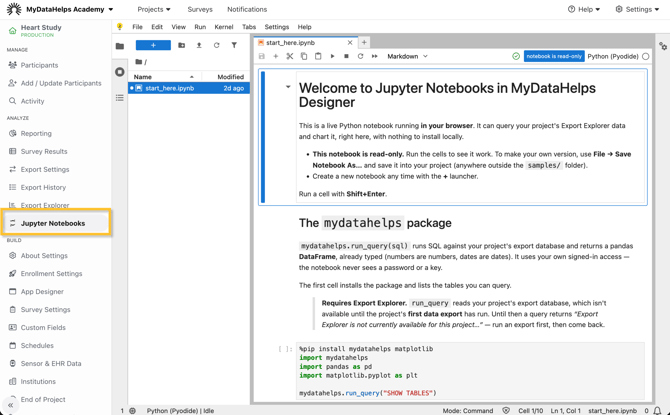Click the JupyterLite lightbulb logo icon
Image resolution: width=670 pixels, height=415 pixels.
[120, 26]
